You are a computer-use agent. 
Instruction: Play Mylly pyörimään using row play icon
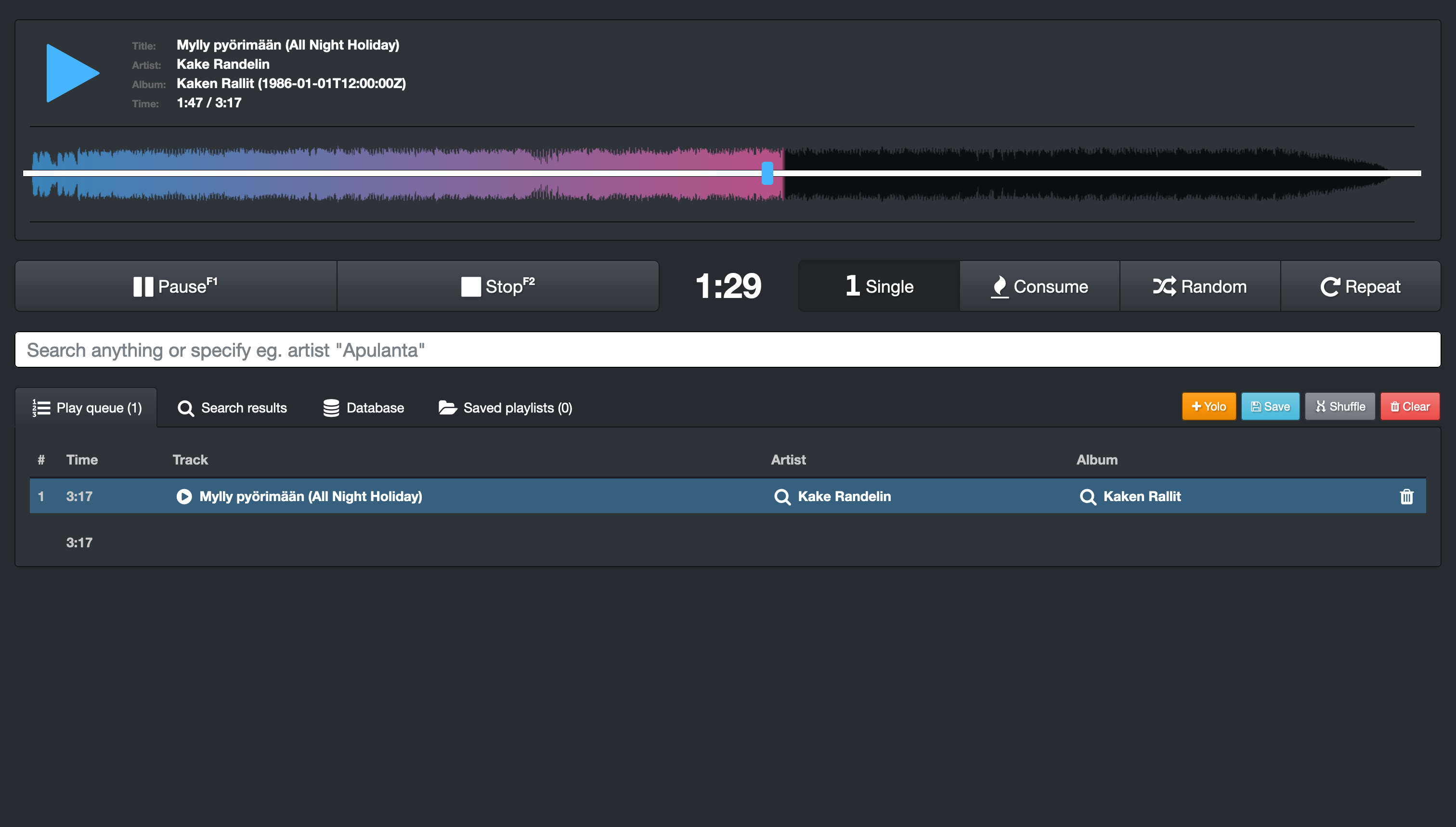(184, 496)
